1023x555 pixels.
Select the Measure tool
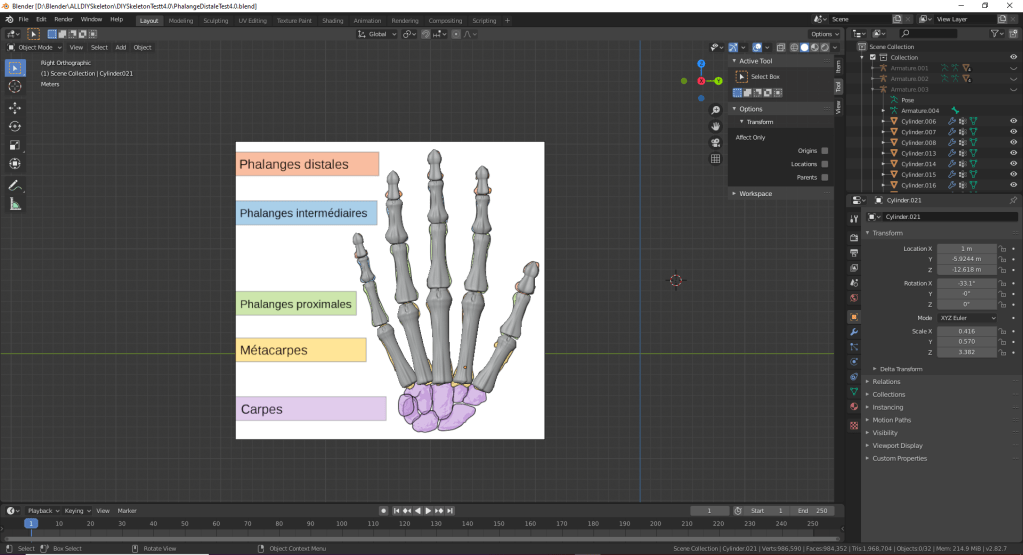(x=15, y=205)
